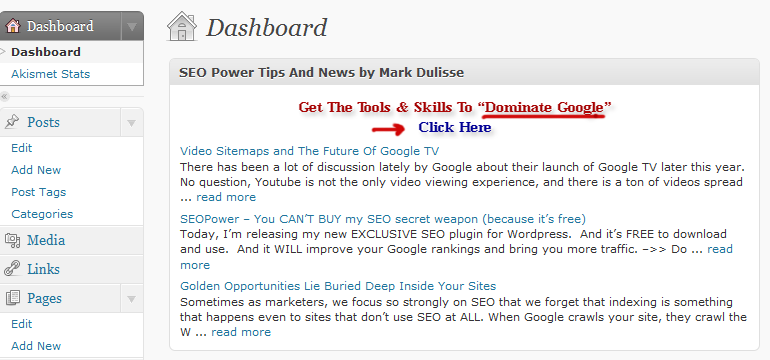Click the Pages document icon

click(x=12, y=298)
